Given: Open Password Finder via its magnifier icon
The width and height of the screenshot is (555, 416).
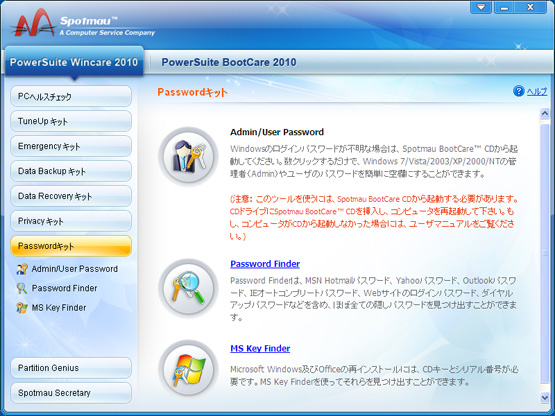Looking at the screenshot, I should click(188, 288).
